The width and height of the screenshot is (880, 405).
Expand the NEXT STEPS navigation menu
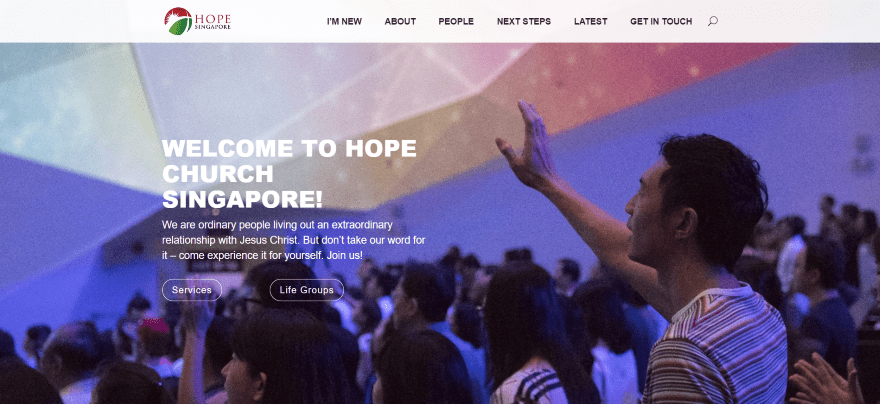coord(524,21)
